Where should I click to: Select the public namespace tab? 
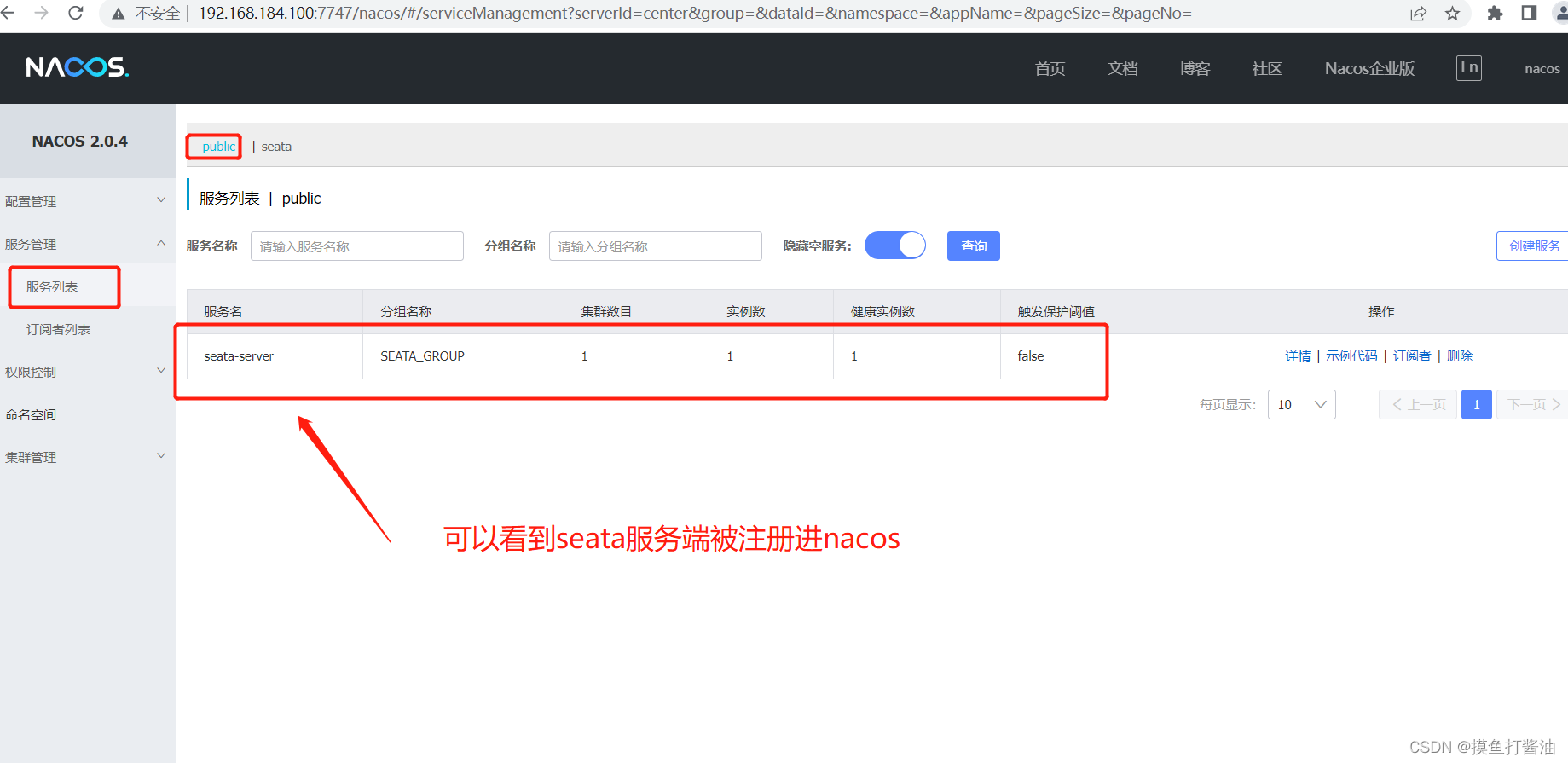click(218, 147)
